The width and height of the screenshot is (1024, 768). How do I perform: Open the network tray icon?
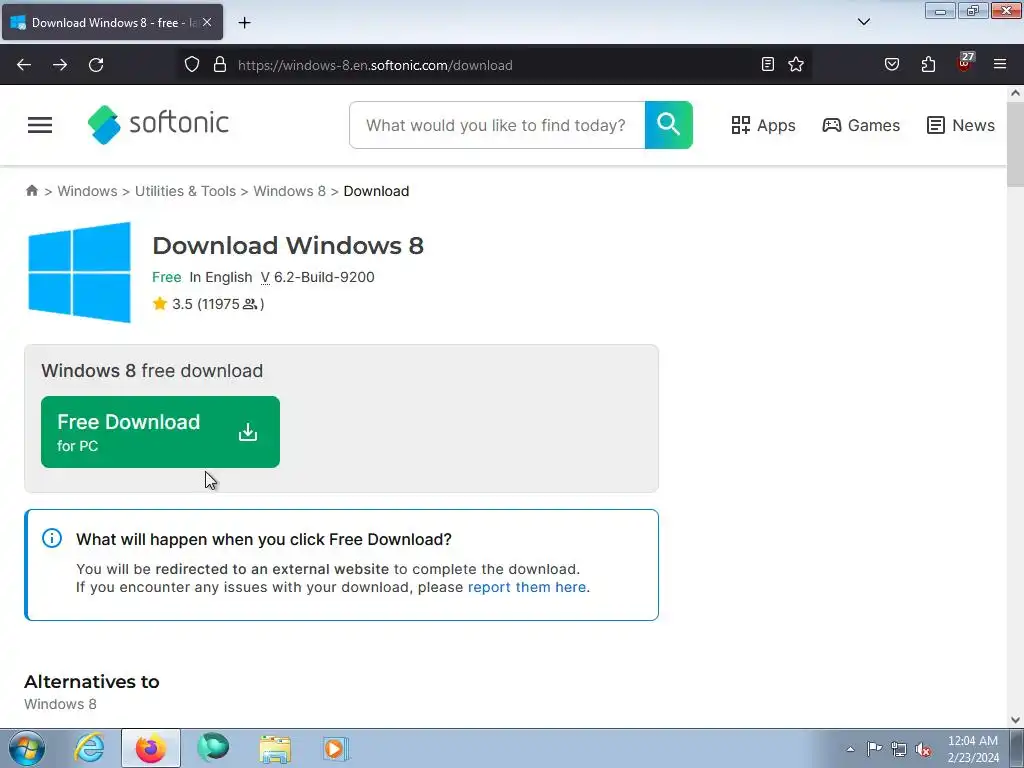tap(899, 749)
